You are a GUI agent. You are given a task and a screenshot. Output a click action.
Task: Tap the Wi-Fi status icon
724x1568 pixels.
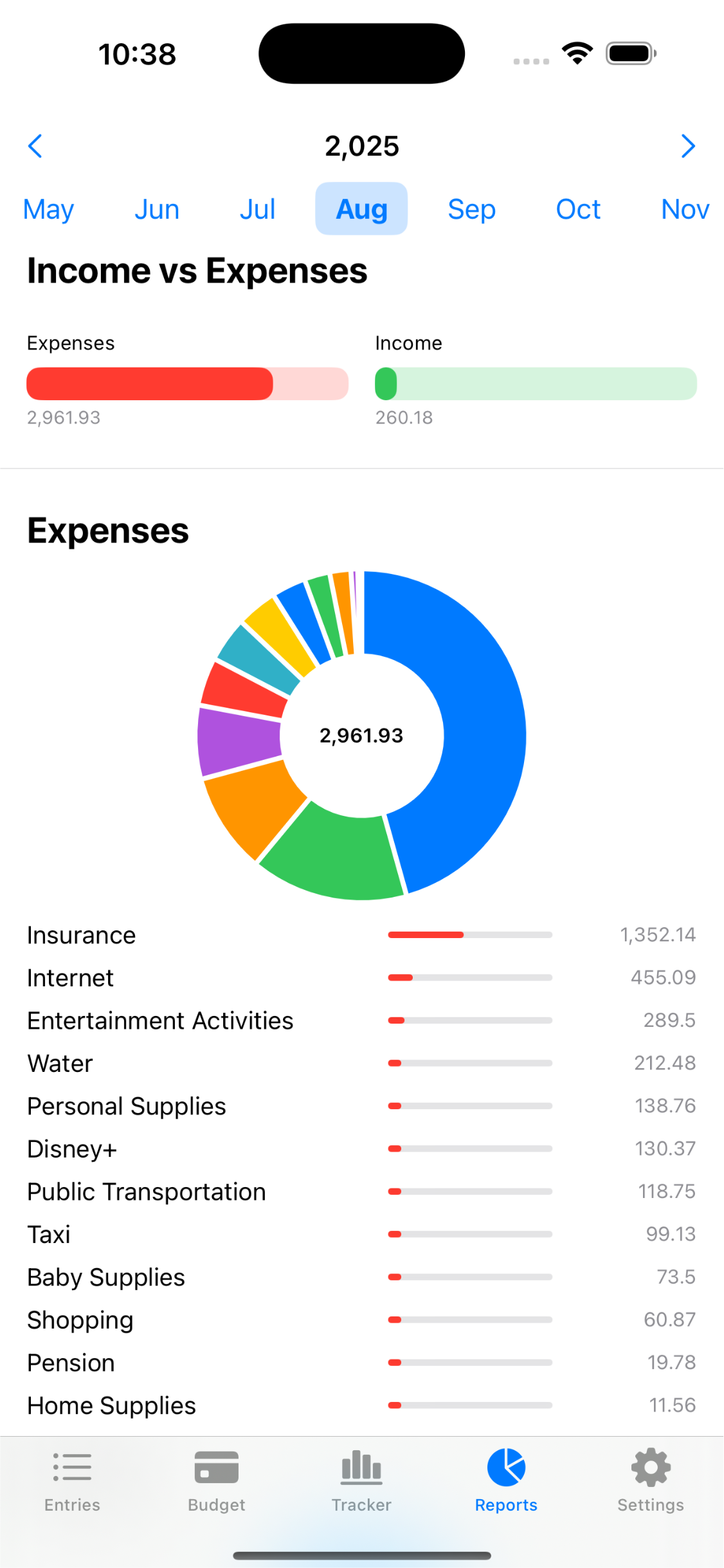pos(577,53)
